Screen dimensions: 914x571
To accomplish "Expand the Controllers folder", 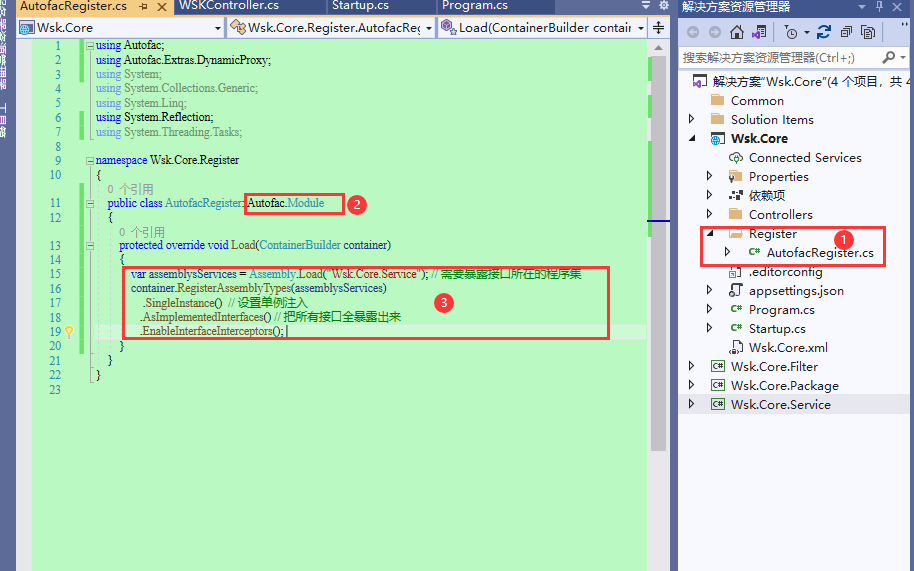I will [x=709, y=214].
